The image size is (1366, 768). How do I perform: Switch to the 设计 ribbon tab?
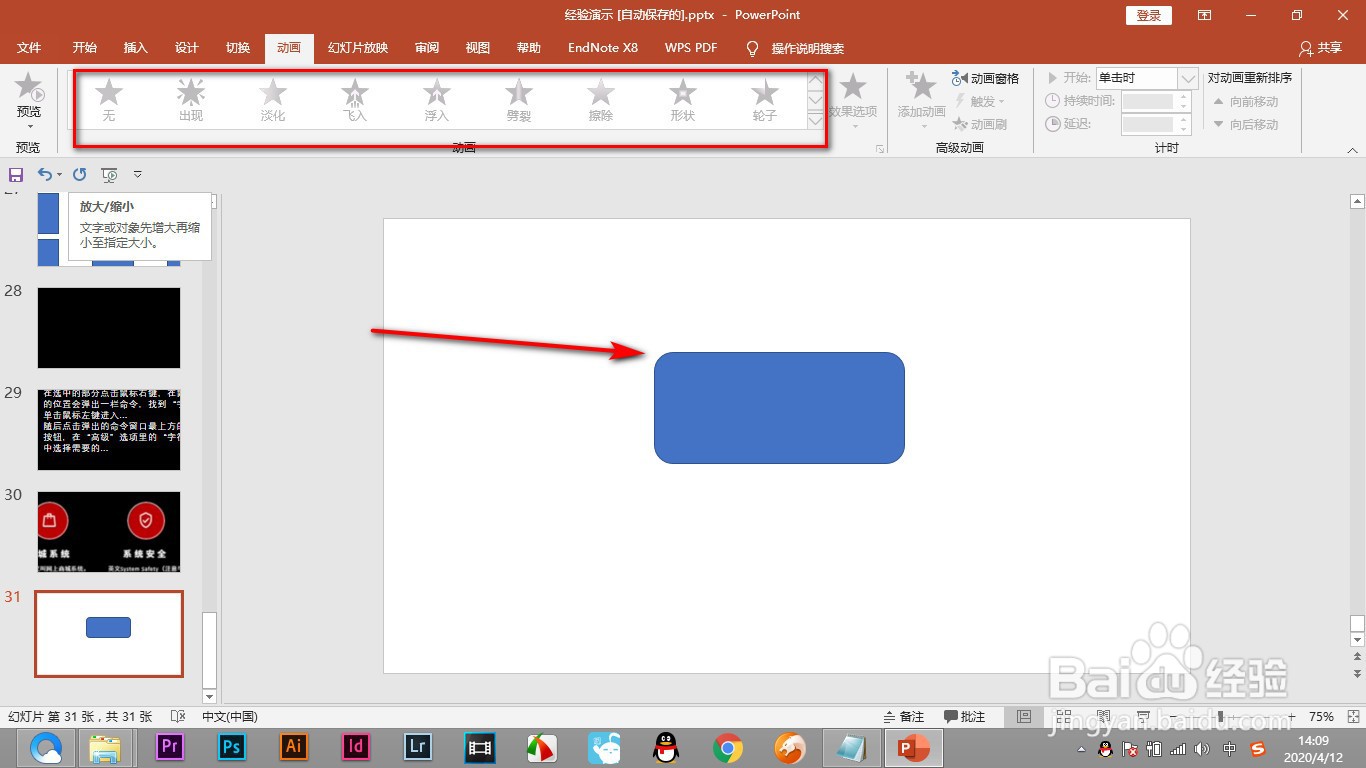(187, 48)
